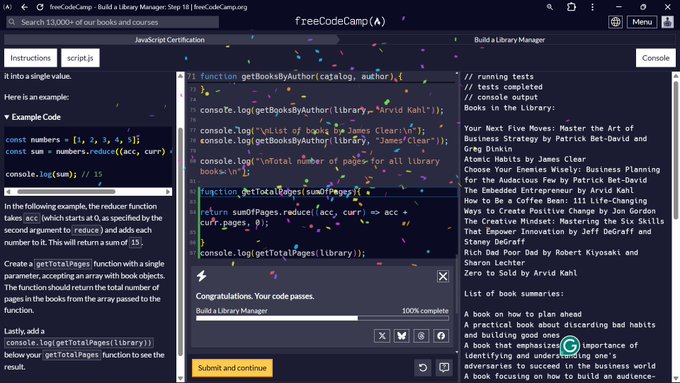The width and height of the screenshot is (680, 383).
Task: Click 'List of book summaries:' output
Action: point(514,294)
